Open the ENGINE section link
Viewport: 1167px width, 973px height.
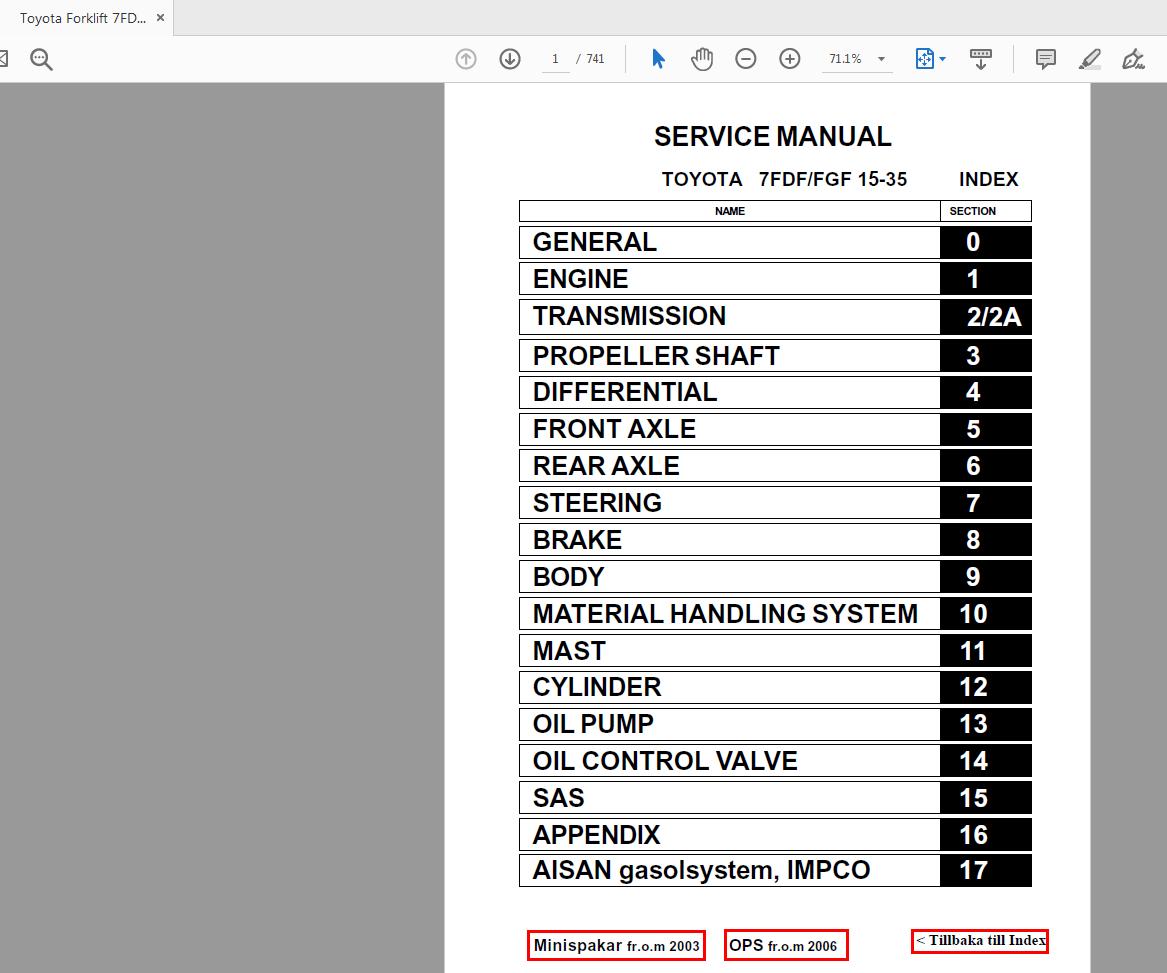point(729,279)
